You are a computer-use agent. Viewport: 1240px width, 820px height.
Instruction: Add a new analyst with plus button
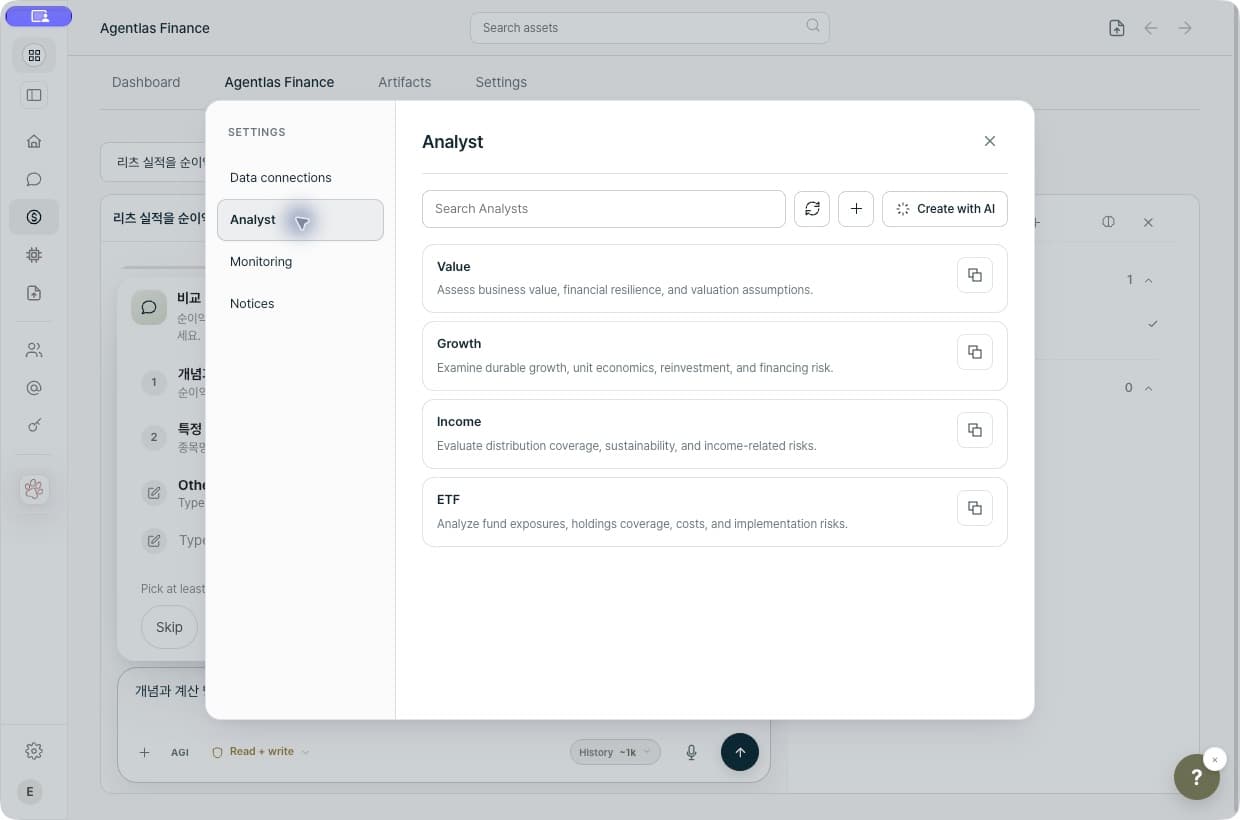coord(856,209)
